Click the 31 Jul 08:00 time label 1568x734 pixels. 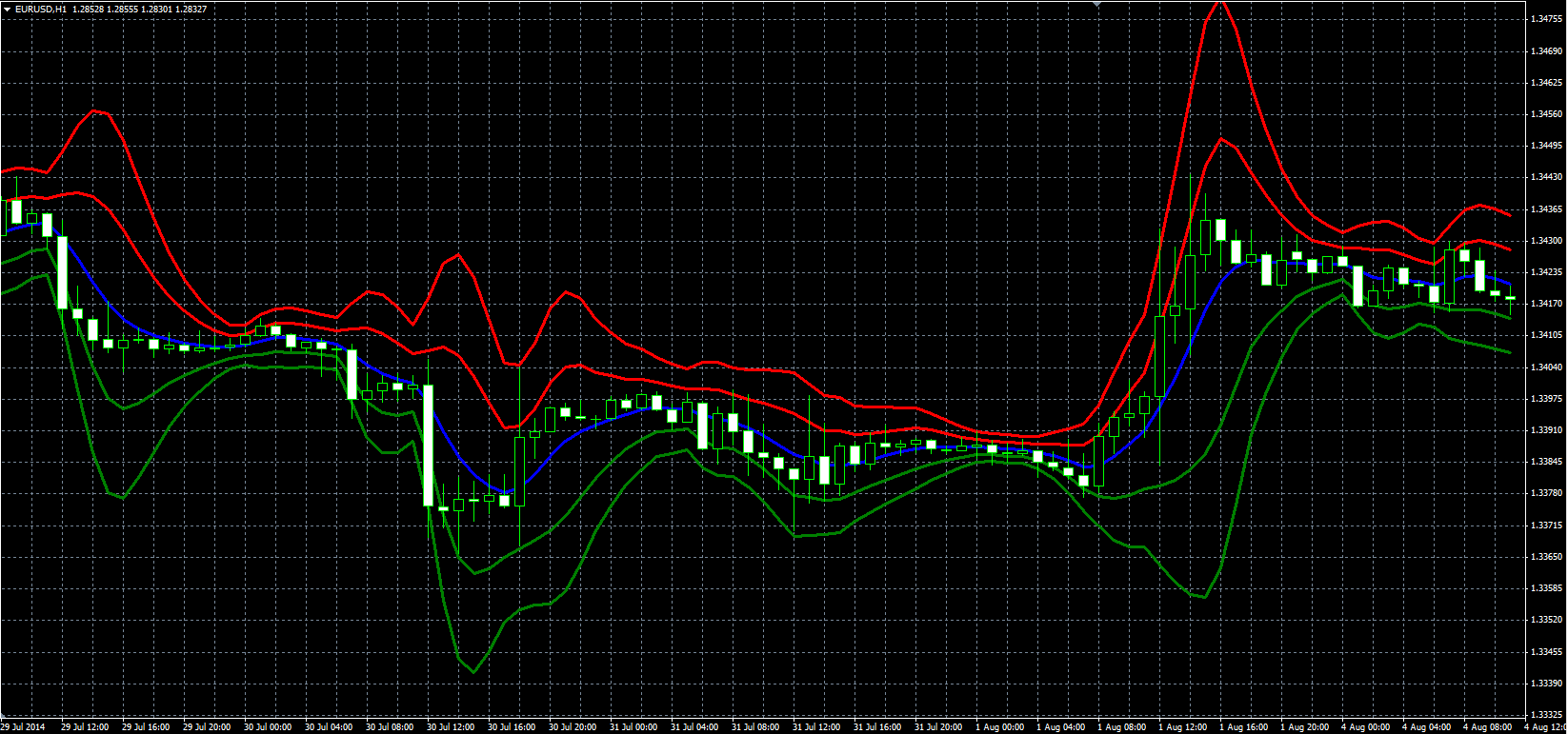[755, 727]
